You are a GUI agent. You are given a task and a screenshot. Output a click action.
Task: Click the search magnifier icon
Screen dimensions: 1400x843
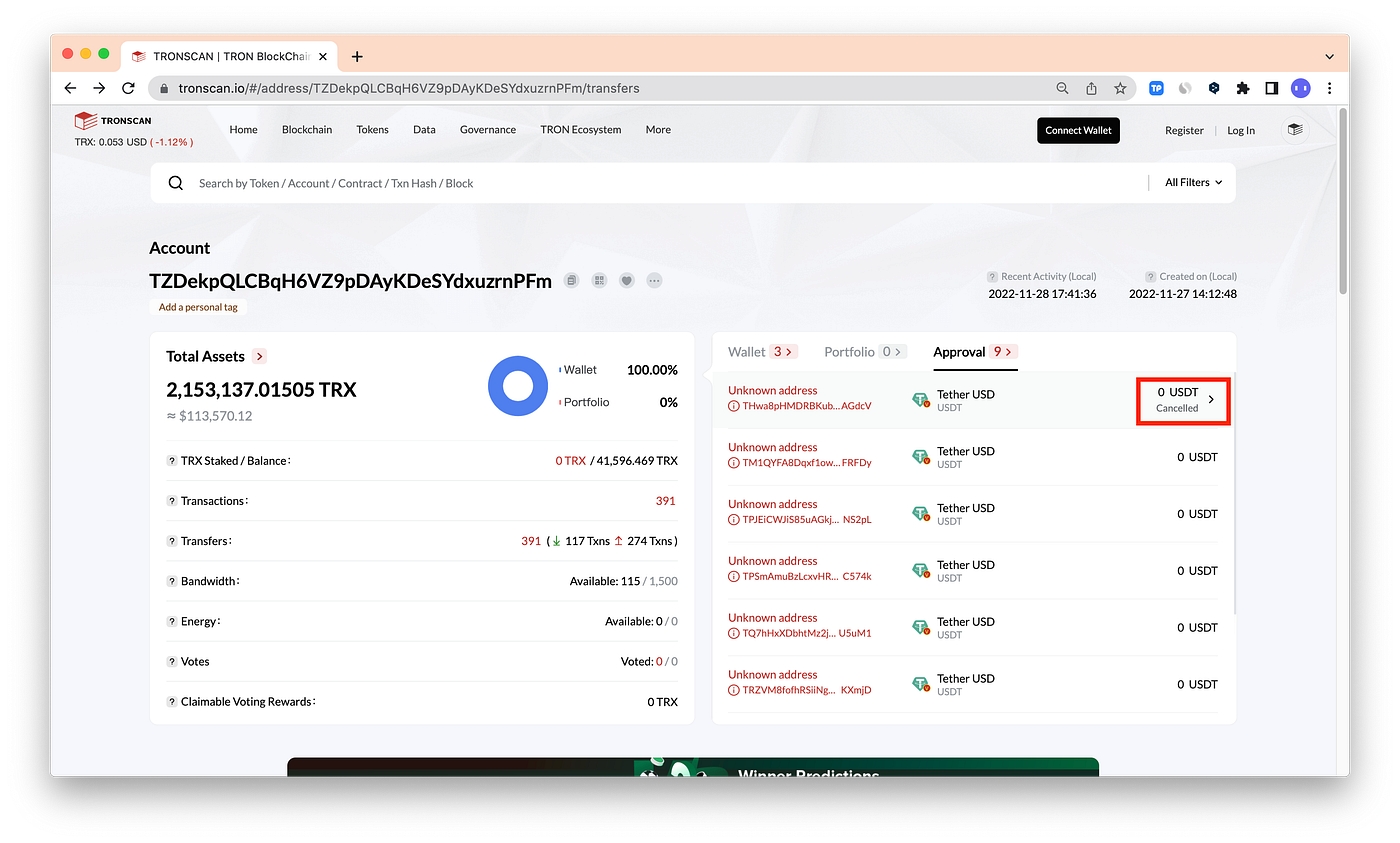(x=176, y=183)
